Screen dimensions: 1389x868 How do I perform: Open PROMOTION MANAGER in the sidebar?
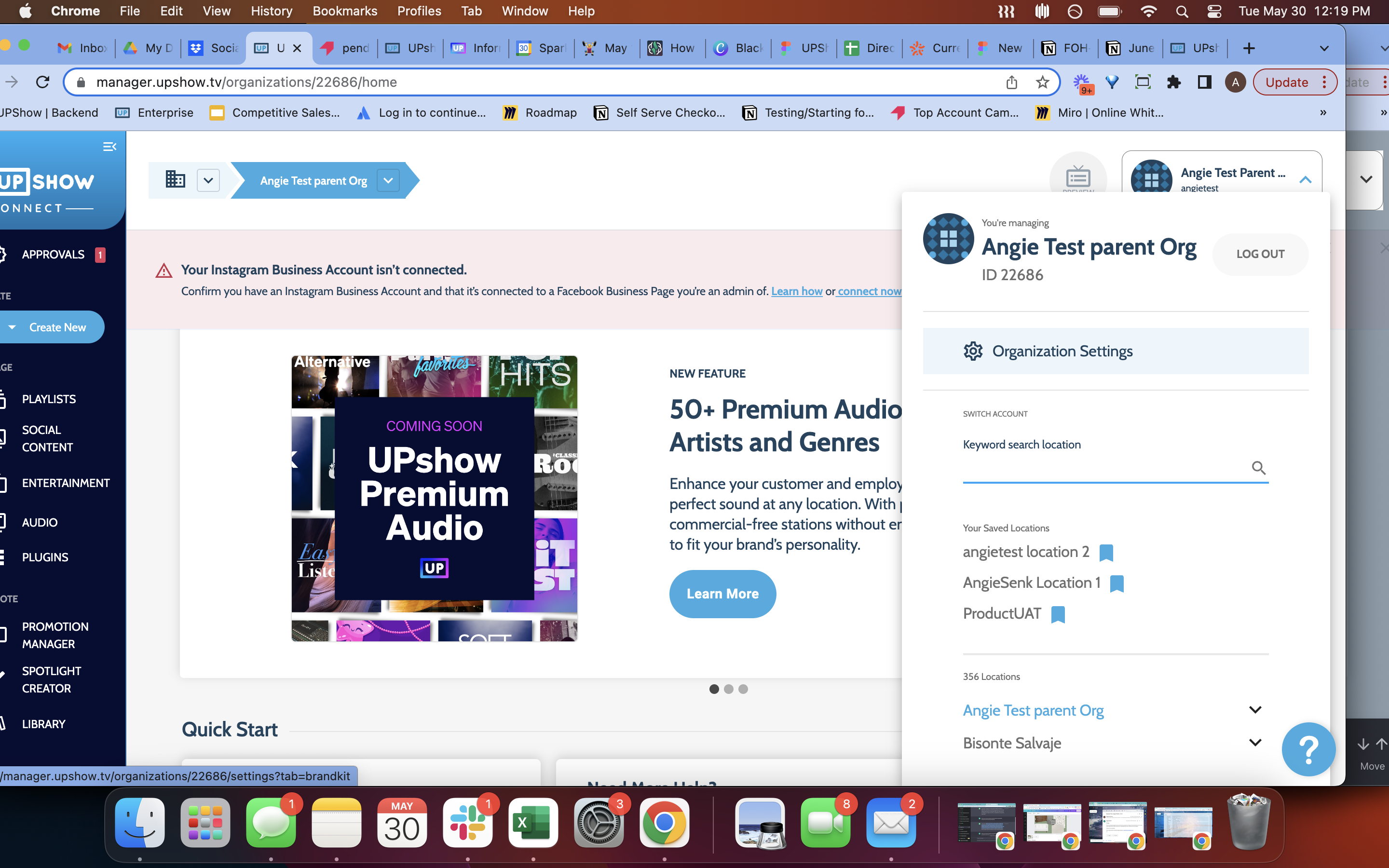pyautogui.click(x=55, y=635)
